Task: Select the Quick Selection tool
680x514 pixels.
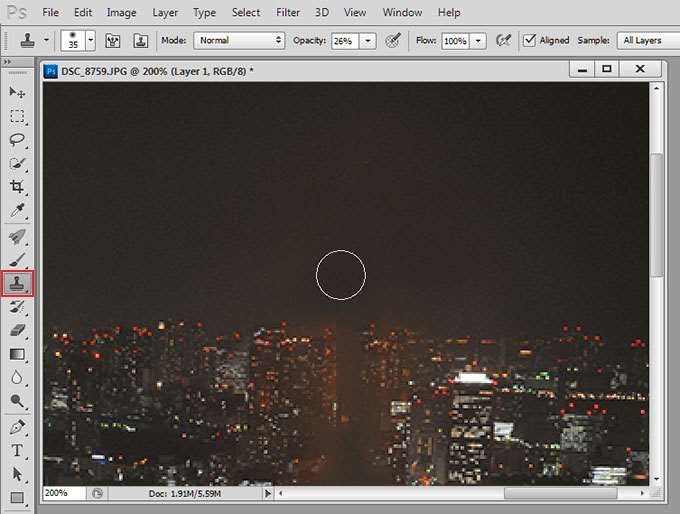Action: click(x=17, y=163)
